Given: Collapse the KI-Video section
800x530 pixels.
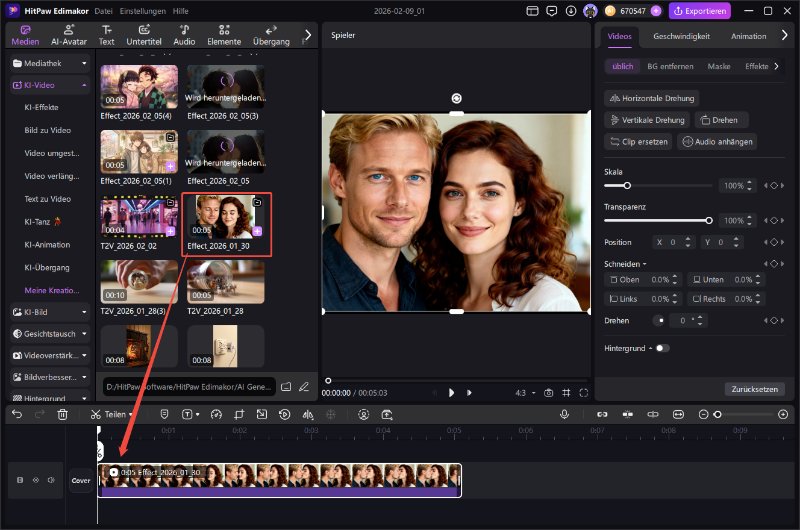Looking at the screenshot, I should click(50, 85).
